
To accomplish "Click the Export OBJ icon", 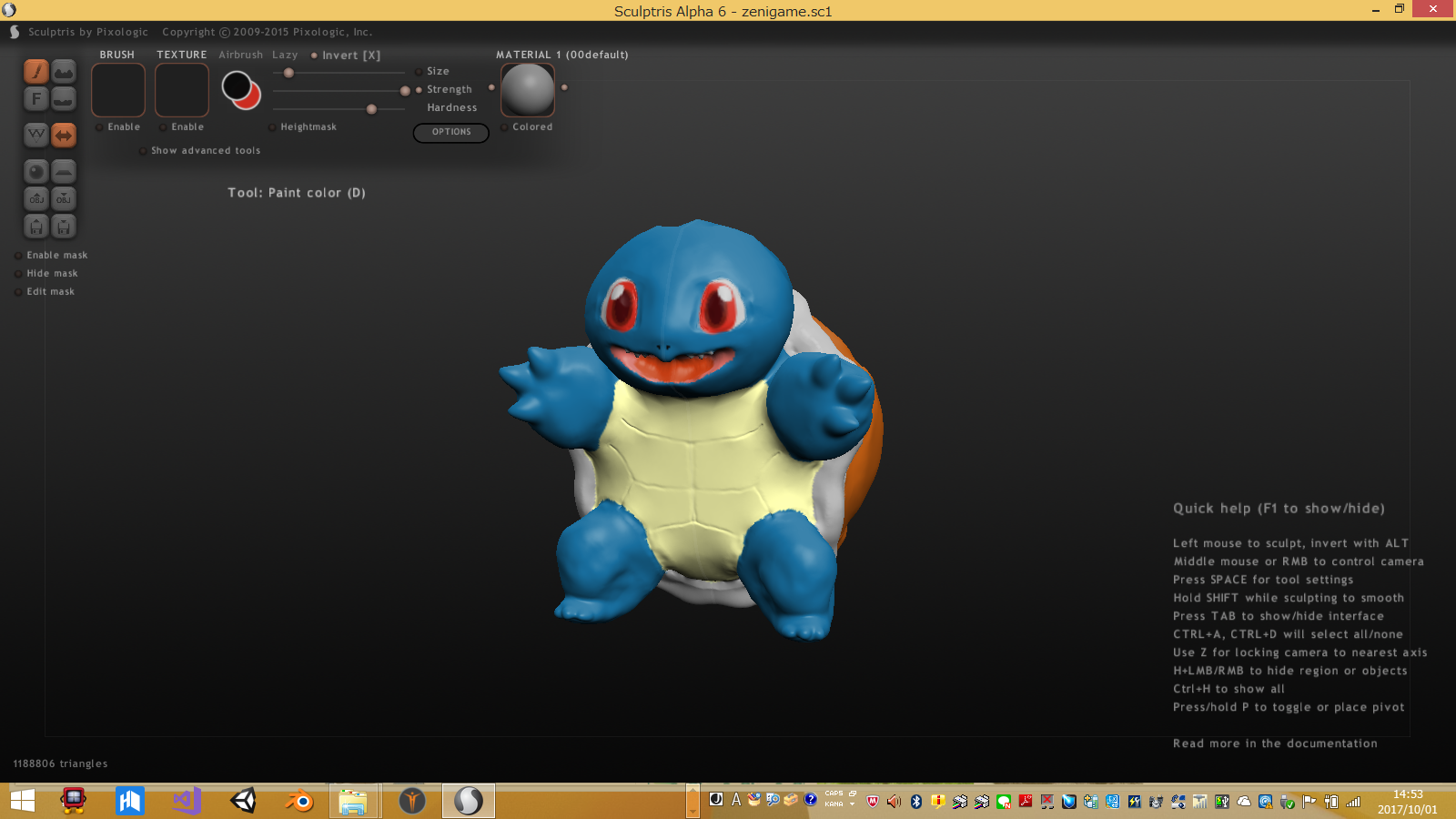I will [x=64, y=198].
